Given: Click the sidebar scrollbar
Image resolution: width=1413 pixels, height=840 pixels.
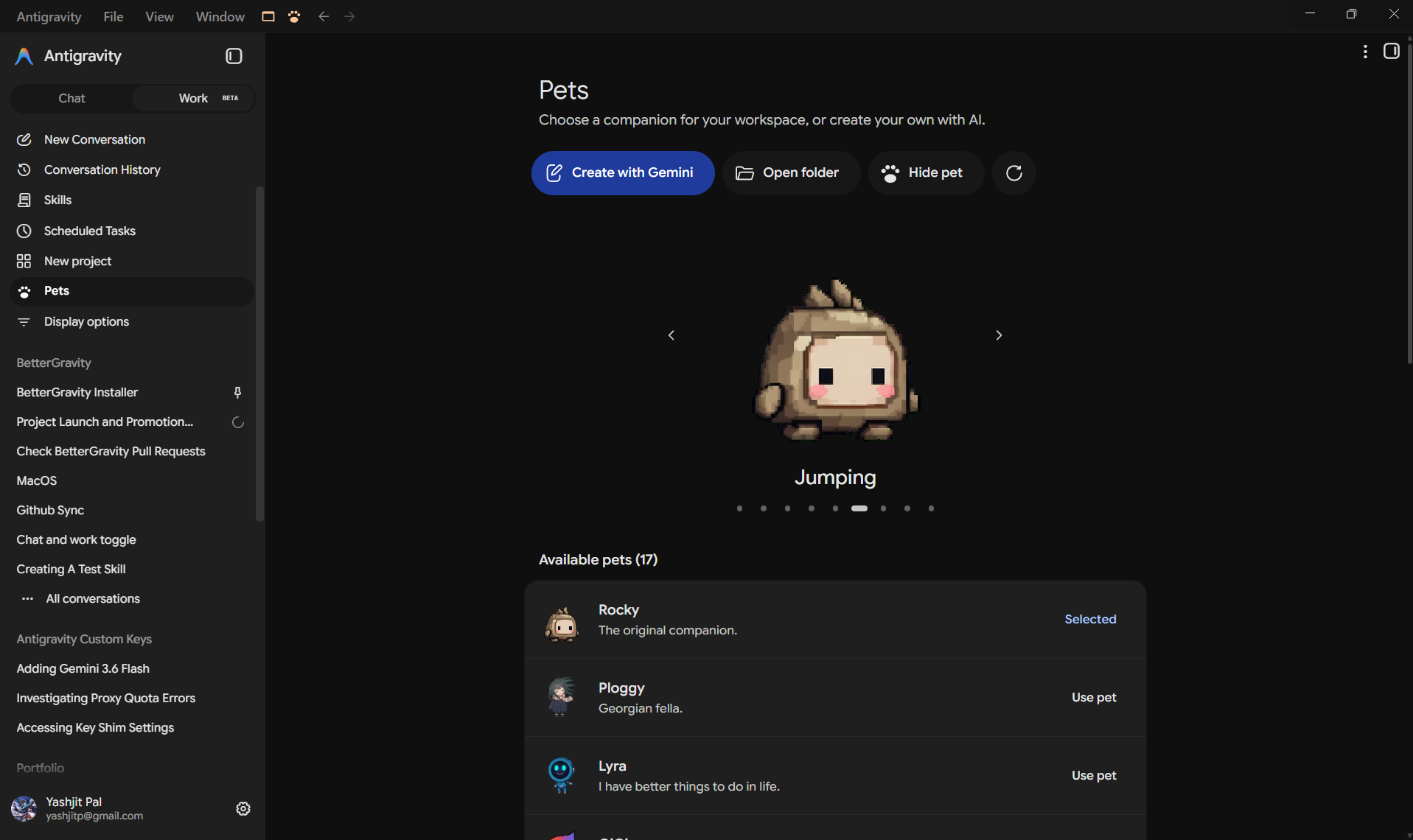Looking at the screenshot, I should (x=259, y=354).
